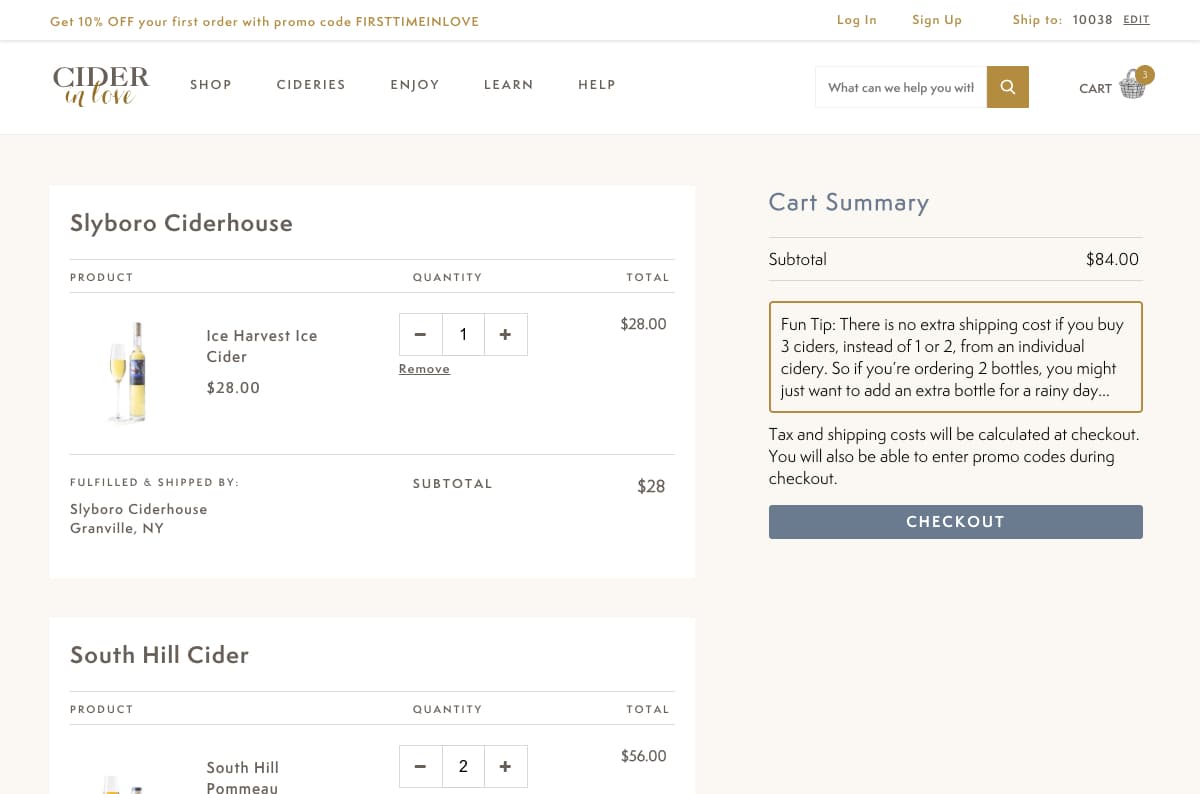This screenshot has width=1200, height=794.
Task: Increase Ice Harvest Ice Cider quantity
Action: coord(505,335)
